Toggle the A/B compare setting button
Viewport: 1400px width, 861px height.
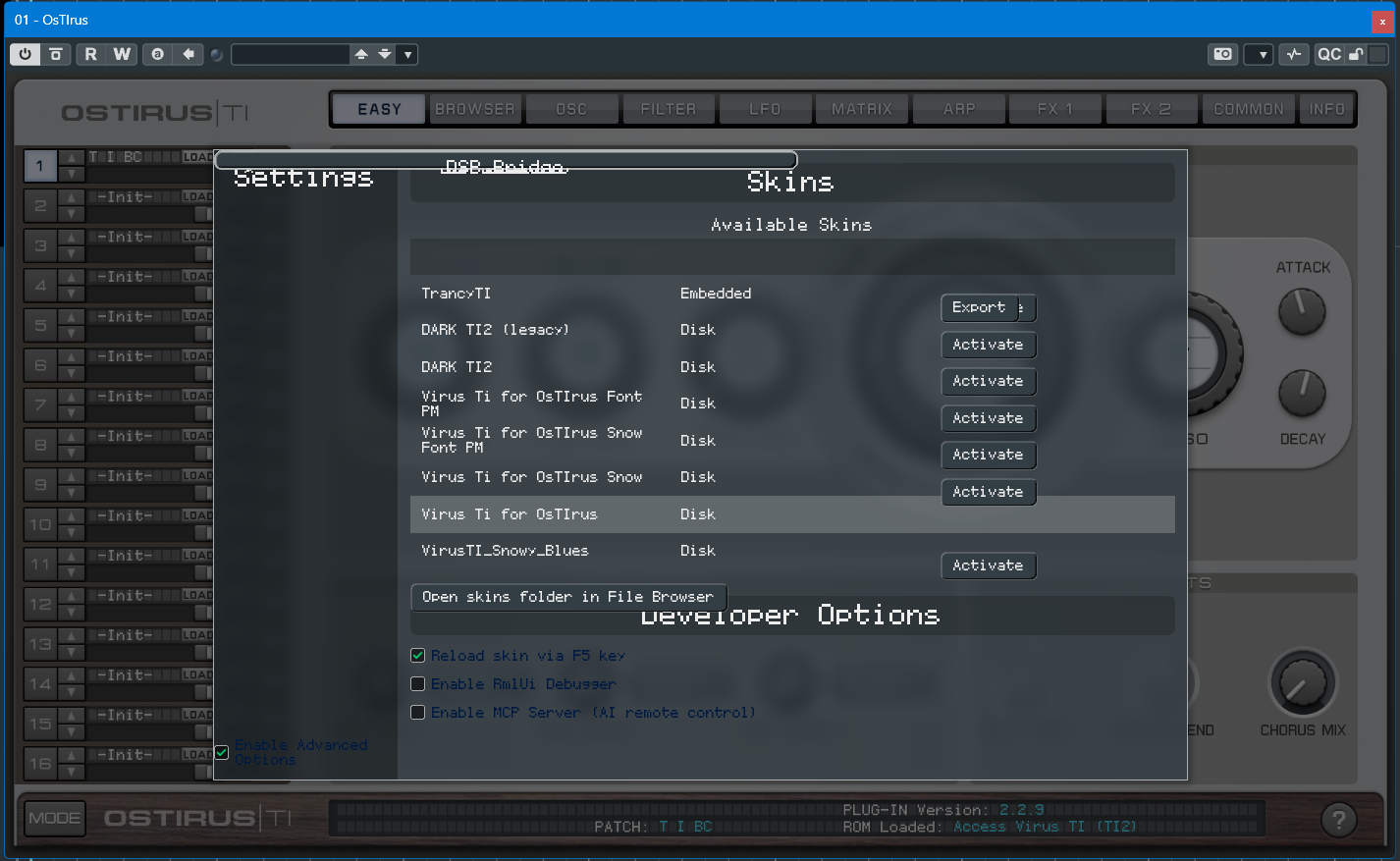tap(157, 54)
